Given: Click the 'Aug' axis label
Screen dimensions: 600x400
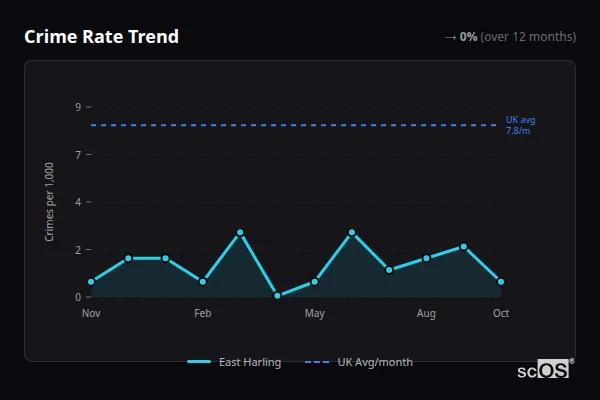Looking at the screenshot, I should pyautogui.click(x=426, y=313).
